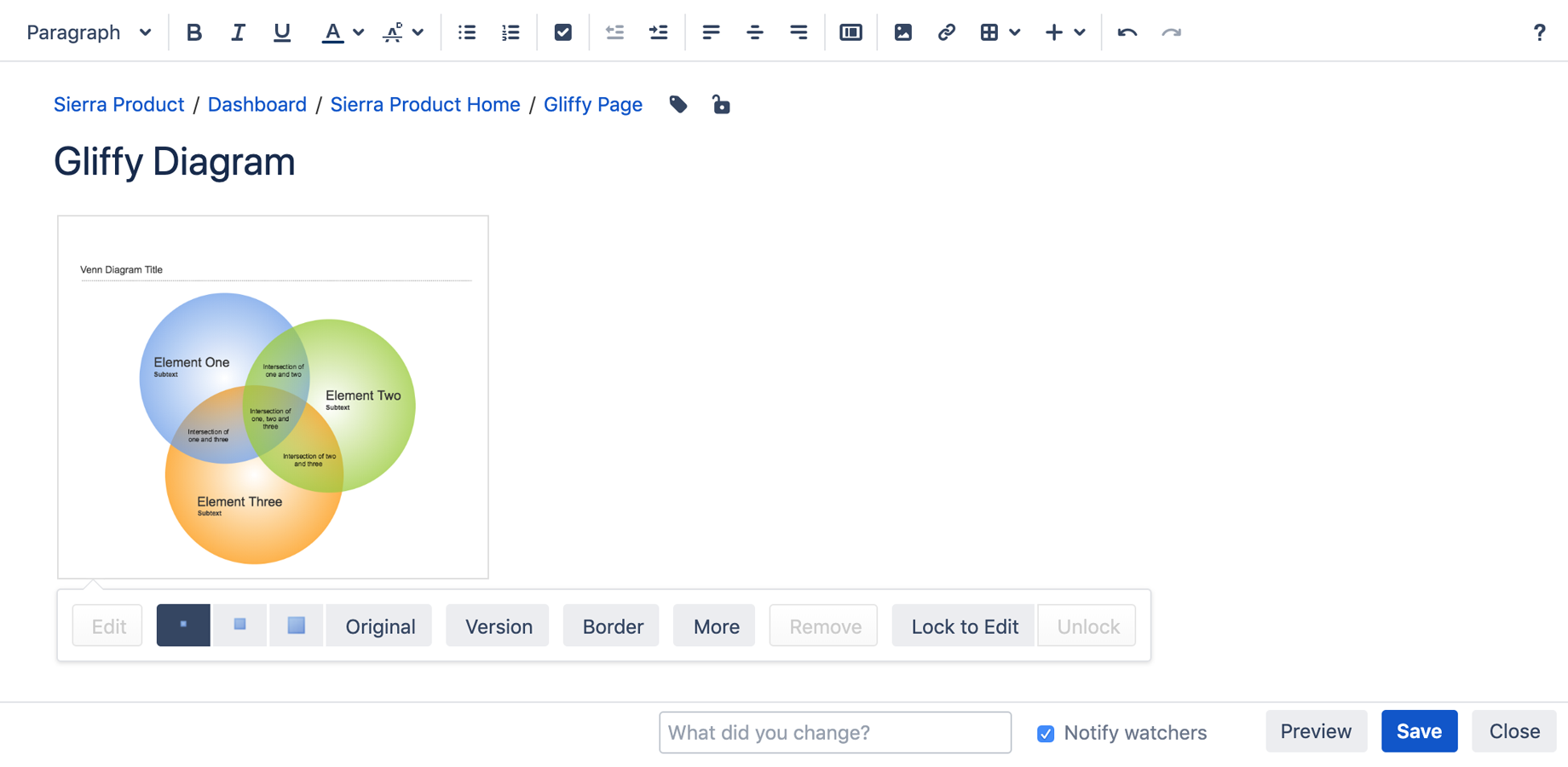Click the Remove diagram button
This screenshot has height=767, width=1568.
point(824,626)
